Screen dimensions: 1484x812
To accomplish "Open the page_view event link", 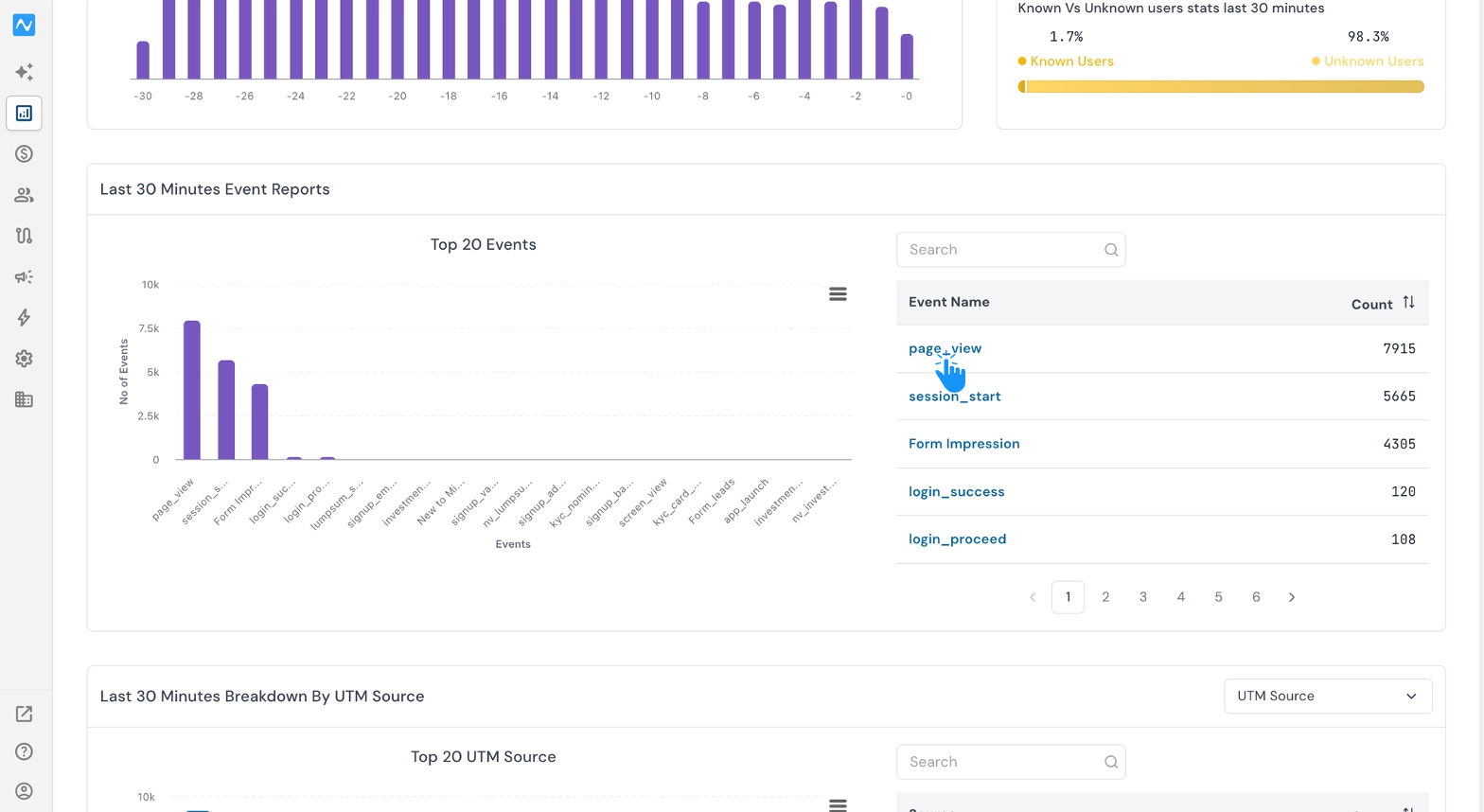I will [945, 348].
